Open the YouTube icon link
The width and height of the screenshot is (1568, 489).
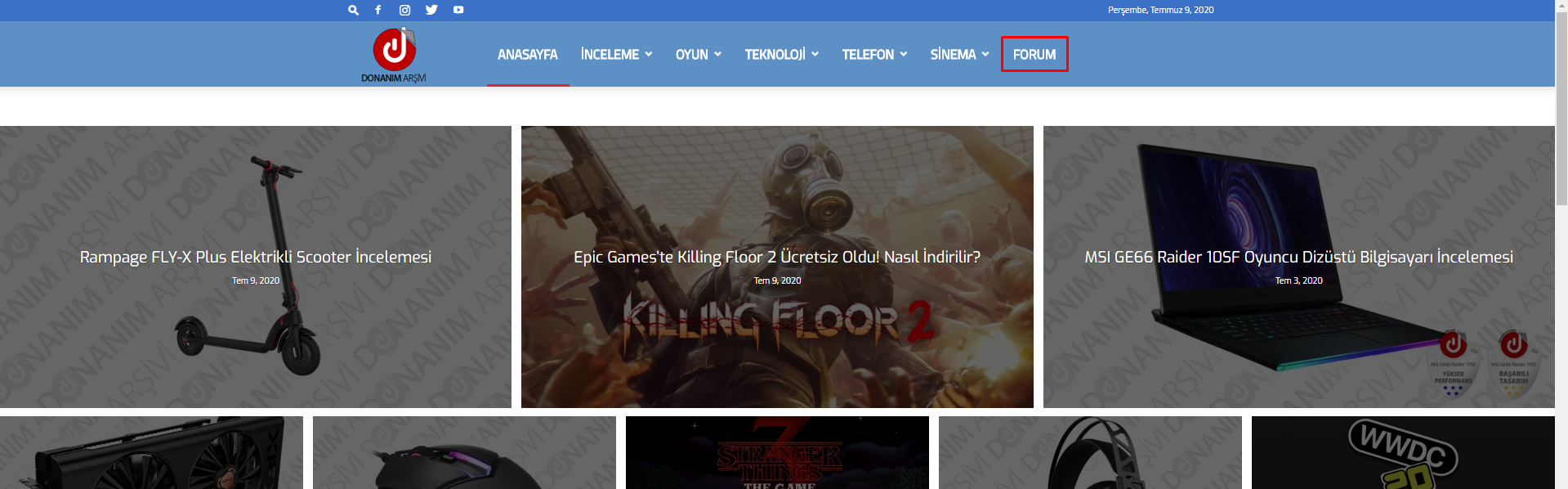458,10
